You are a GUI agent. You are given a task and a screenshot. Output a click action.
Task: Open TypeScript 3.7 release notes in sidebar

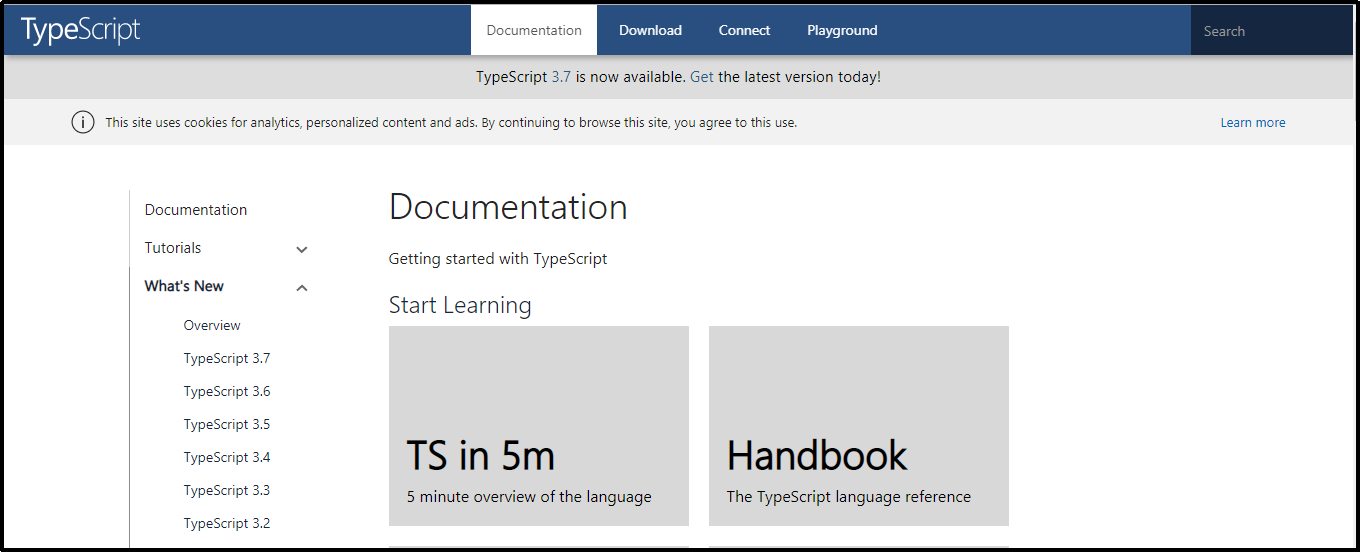pos(227,358)
